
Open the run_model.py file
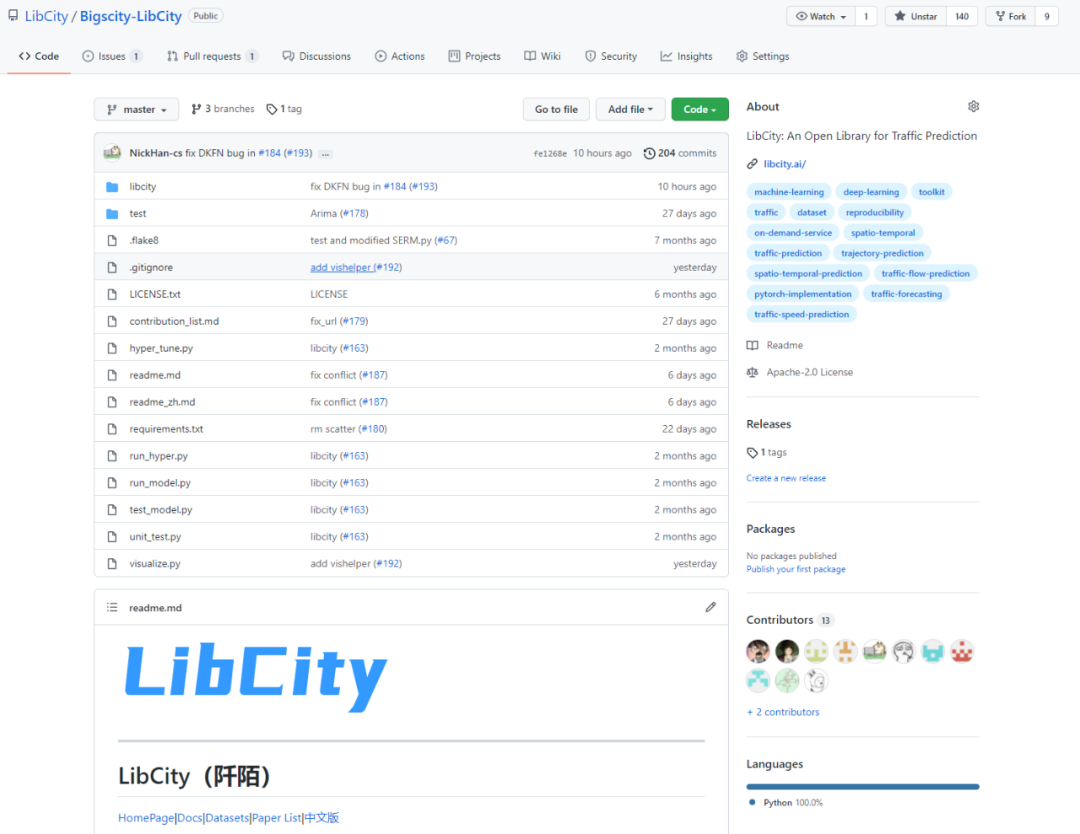tap(160, 483)
